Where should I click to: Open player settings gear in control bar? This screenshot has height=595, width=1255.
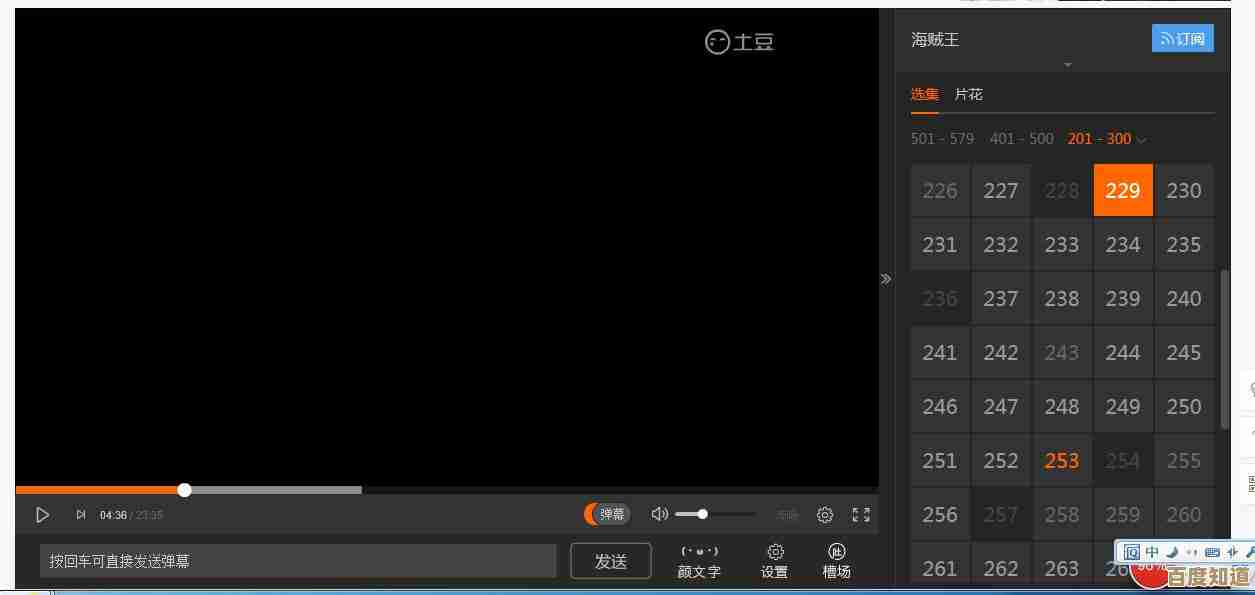[x=825, y=515]
